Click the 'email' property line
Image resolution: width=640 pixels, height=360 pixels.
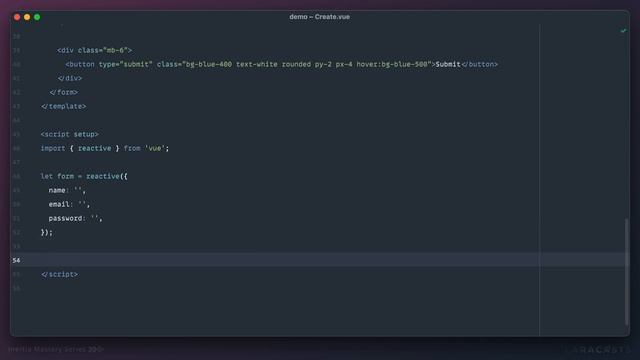[x=69, y=204]
